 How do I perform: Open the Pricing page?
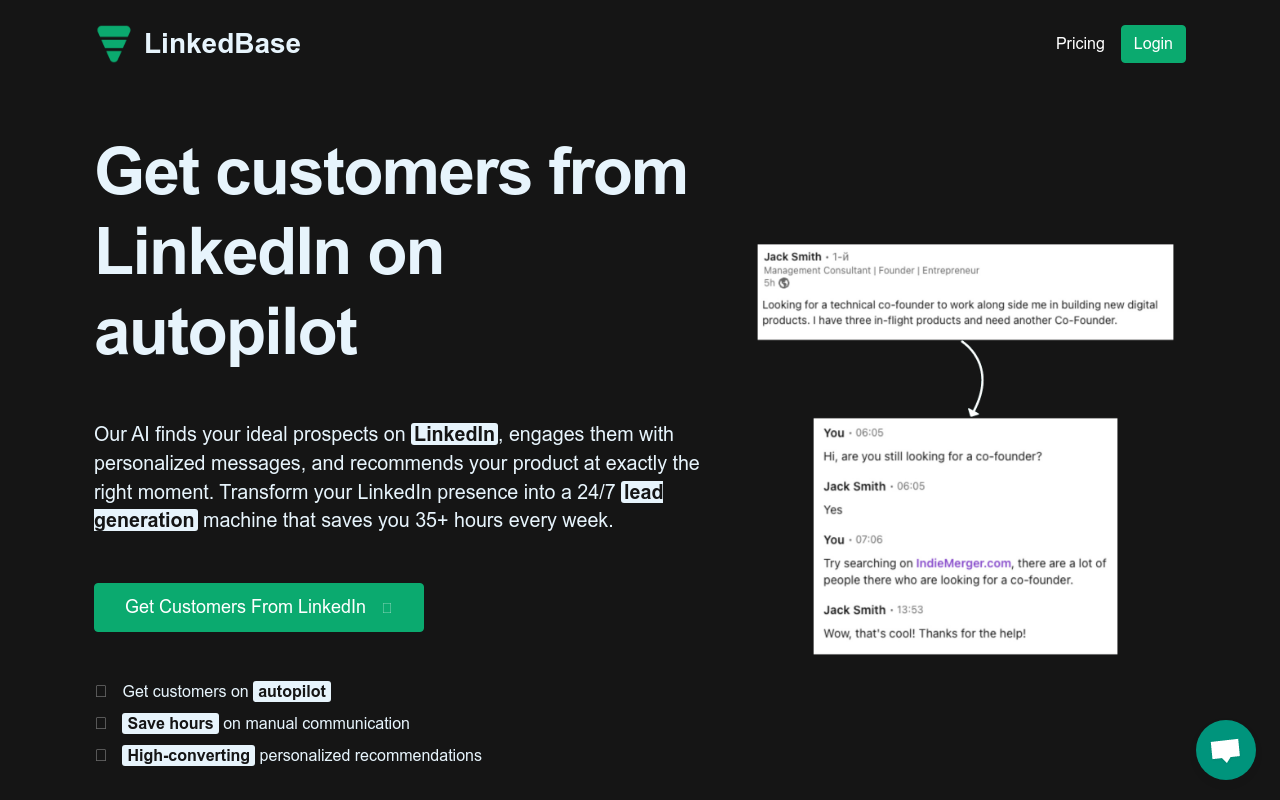coord(1080,43)
